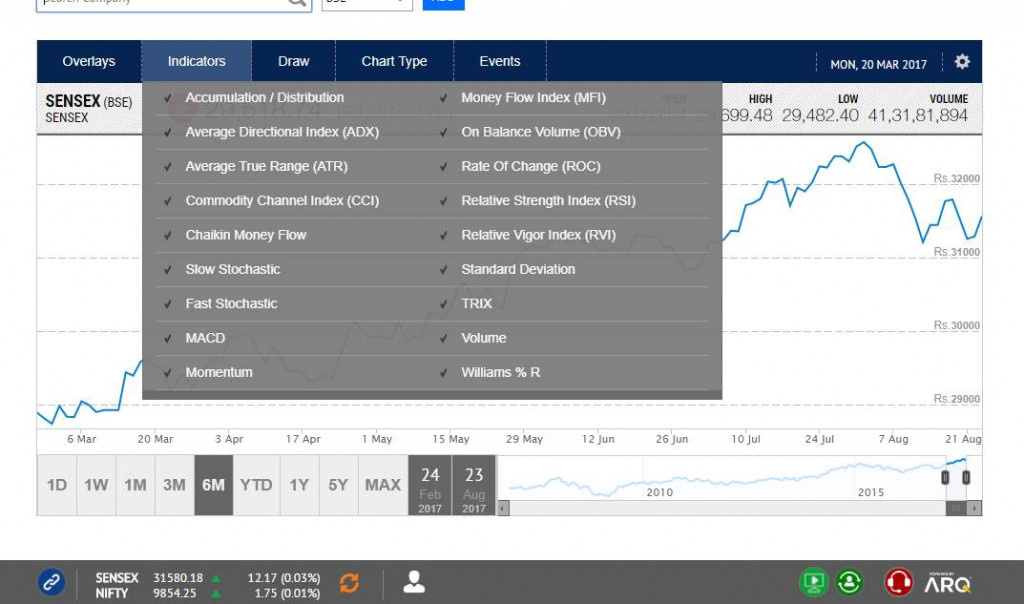Select the MAX time range button

click(382, 485)
